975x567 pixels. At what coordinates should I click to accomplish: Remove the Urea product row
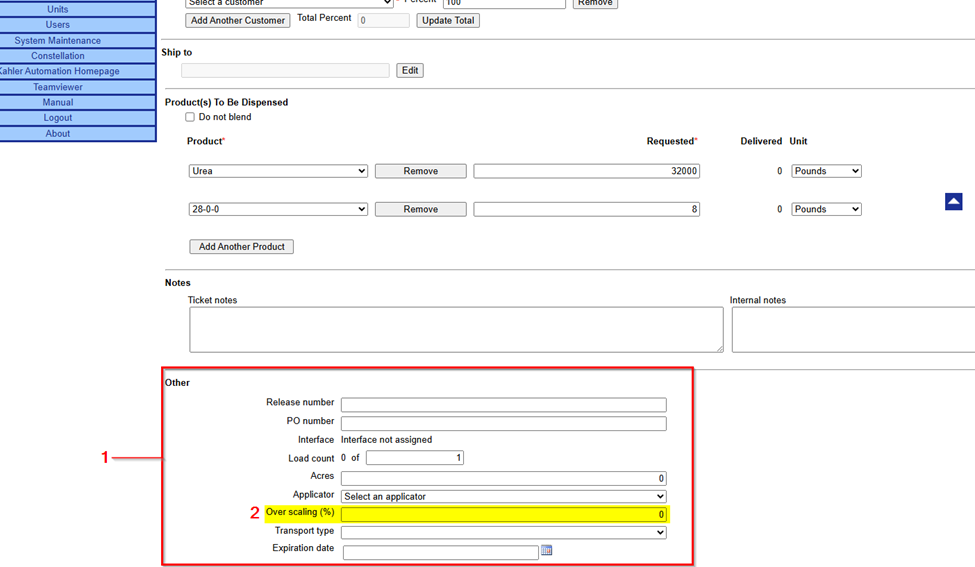tap(420, 171)
